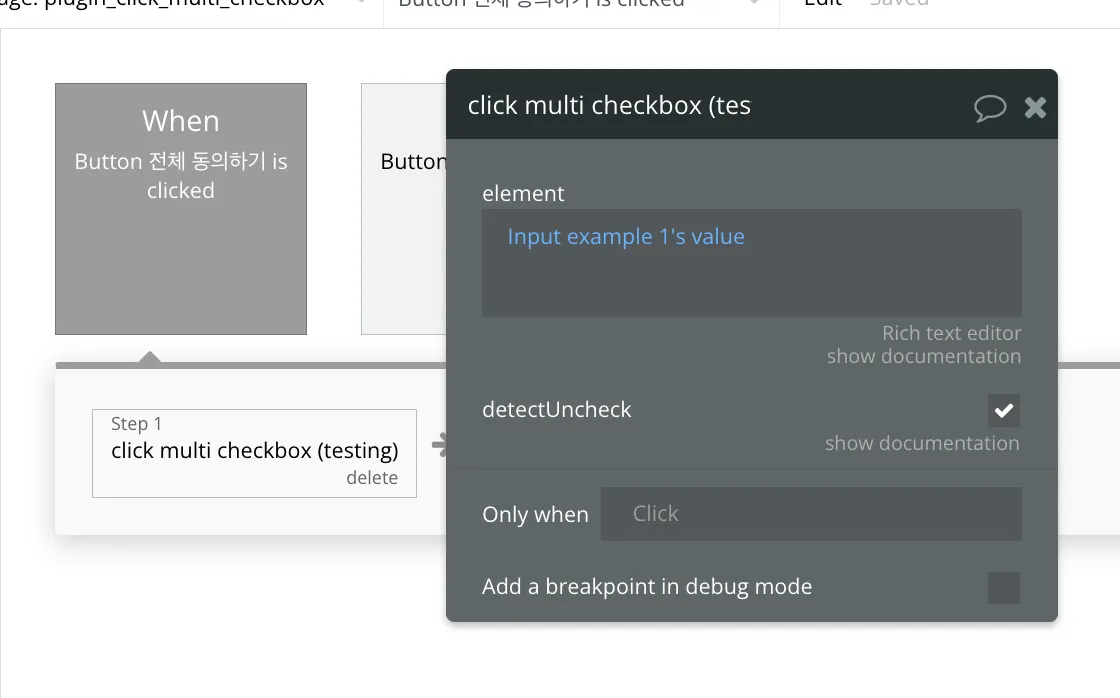Show documentation for detectUncheck
The width and height of the screenshot is (1120, 698).
pos(921,443)
